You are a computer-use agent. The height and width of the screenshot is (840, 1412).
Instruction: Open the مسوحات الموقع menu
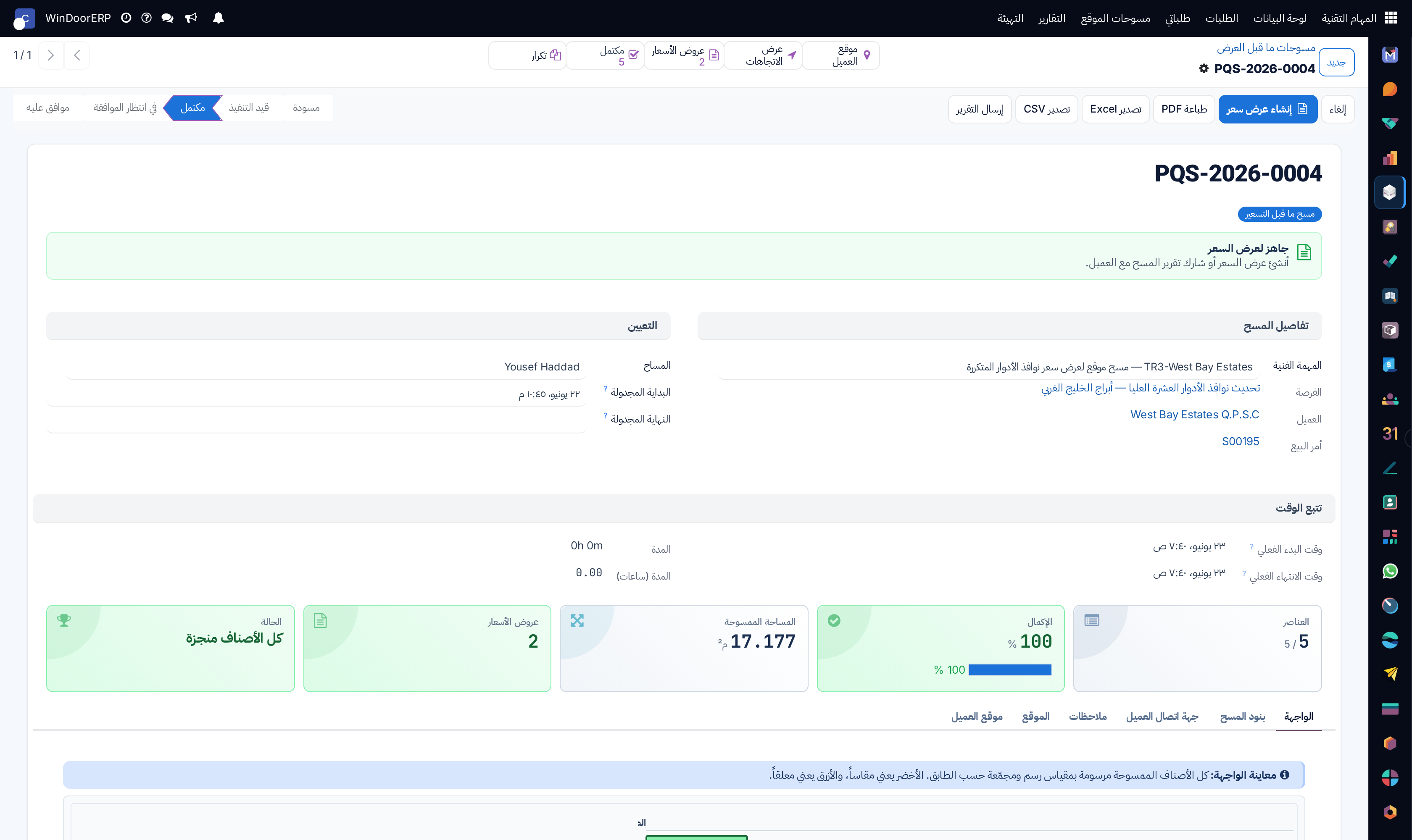pos(1115,18)
